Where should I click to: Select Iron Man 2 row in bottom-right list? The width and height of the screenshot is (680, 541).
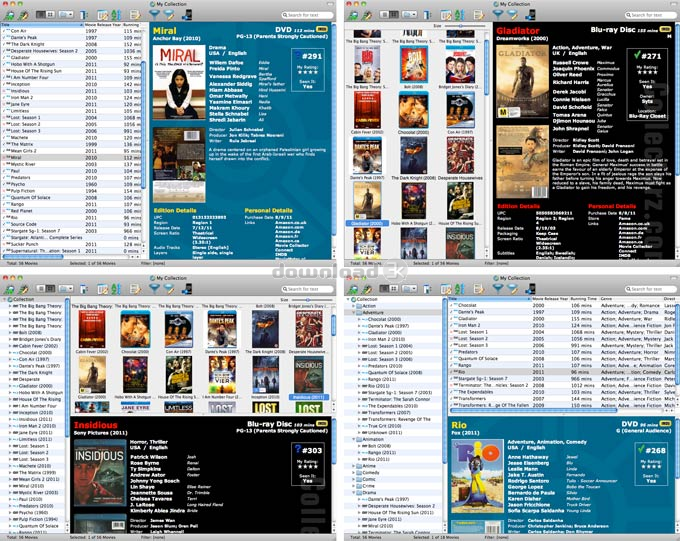point(562,325)
